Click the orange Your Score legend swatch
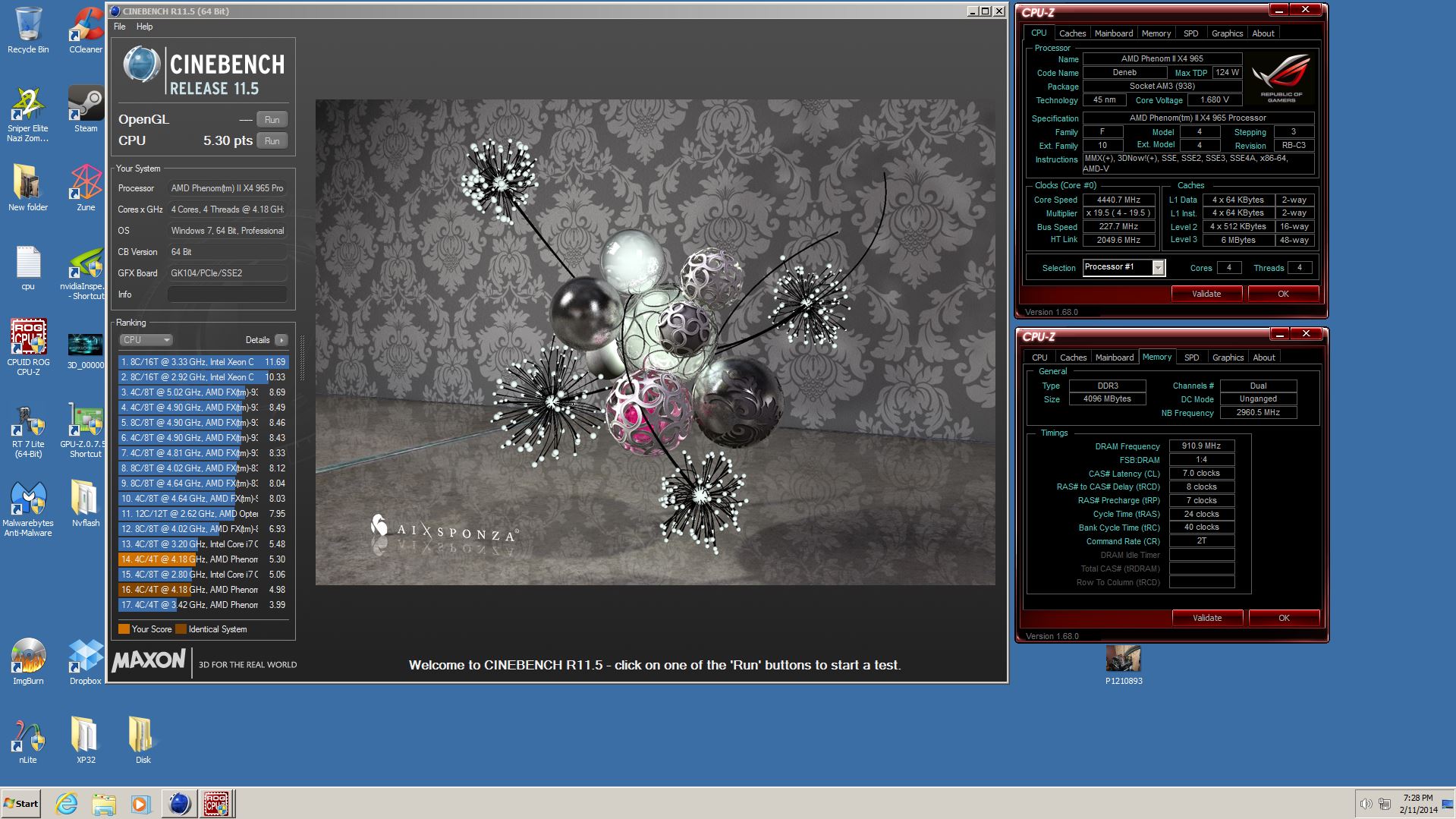 124,629
